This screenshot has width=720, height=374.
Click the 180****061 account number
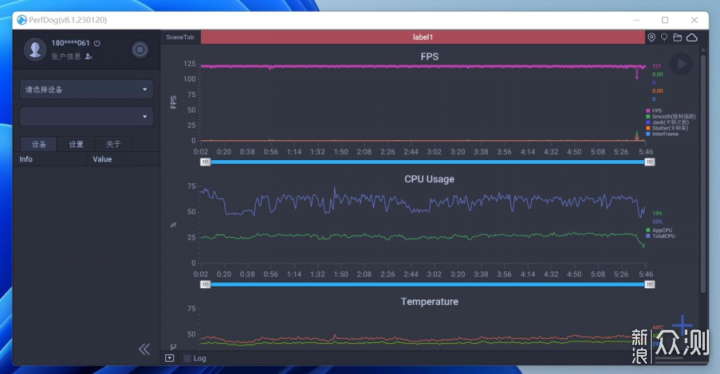point(70,43)
